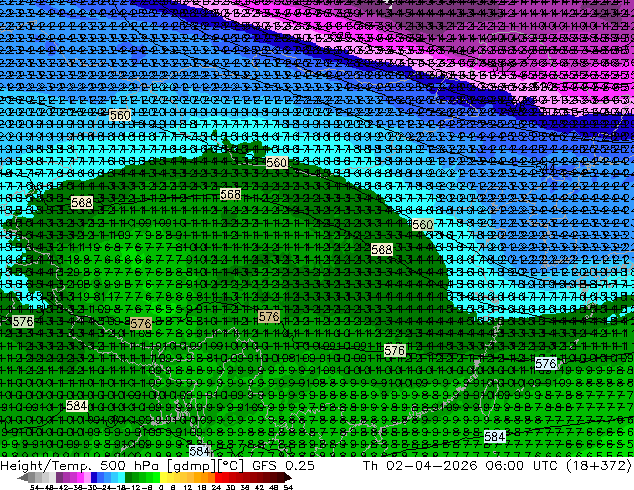Image resolution: width=634 pixels, height=490 pixels.
Task: Click the dark maroon right arrow end of legend
Action: [287, 477]
